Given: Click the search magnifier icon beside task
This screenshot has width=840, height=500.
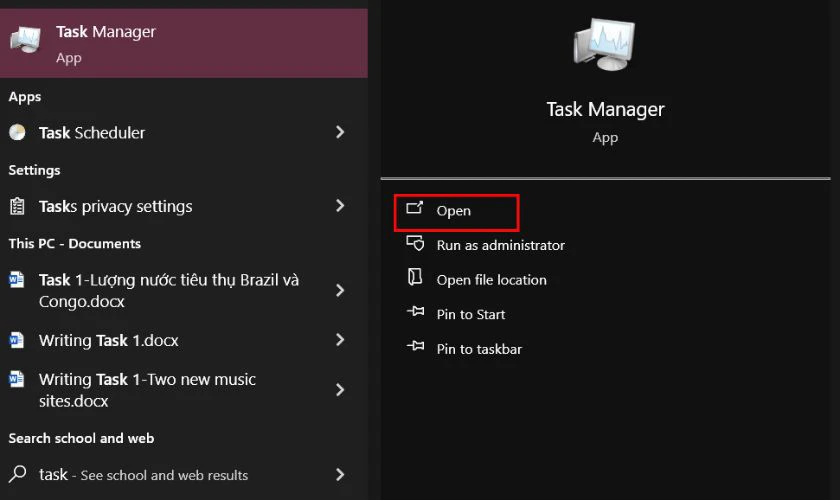Looking at the screenshot, I should (x=18, y=474).
